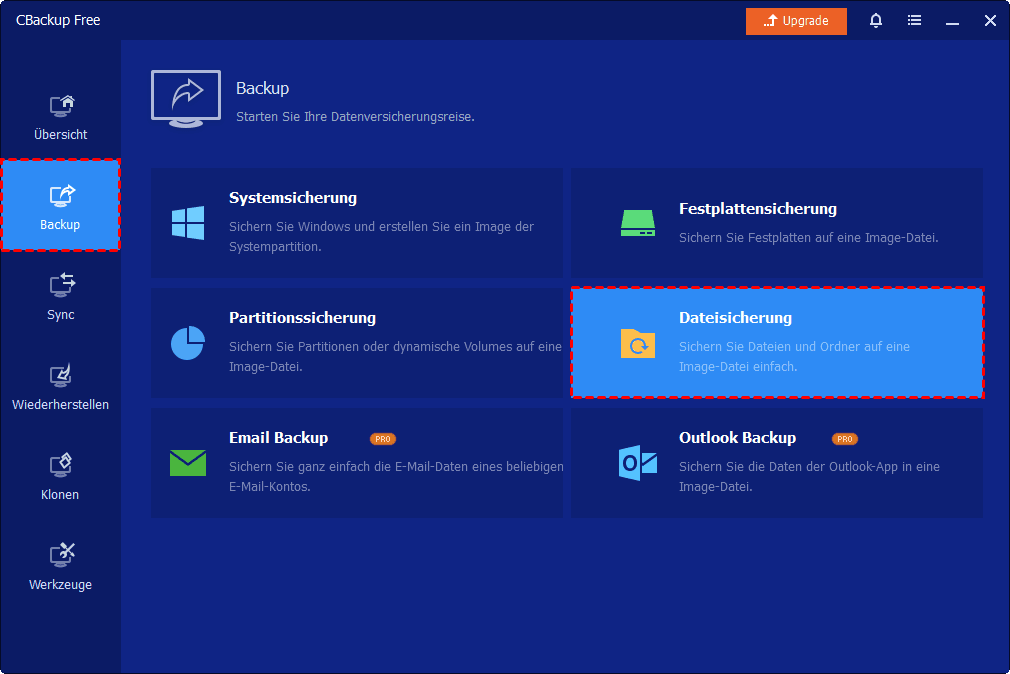Open the Werkzeuge sidebar item

pos(60,566)
